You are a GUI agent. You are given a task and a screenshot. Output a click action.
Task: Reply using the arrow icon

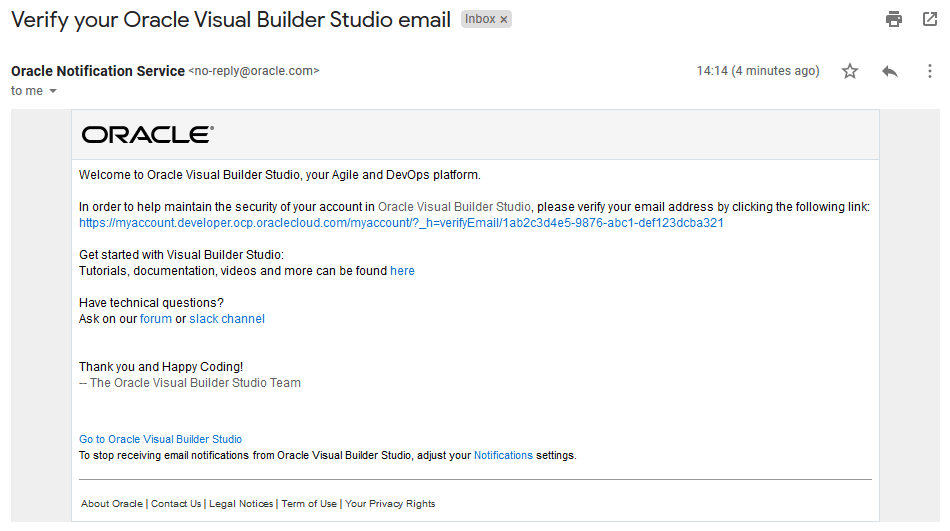pos(890,72)
